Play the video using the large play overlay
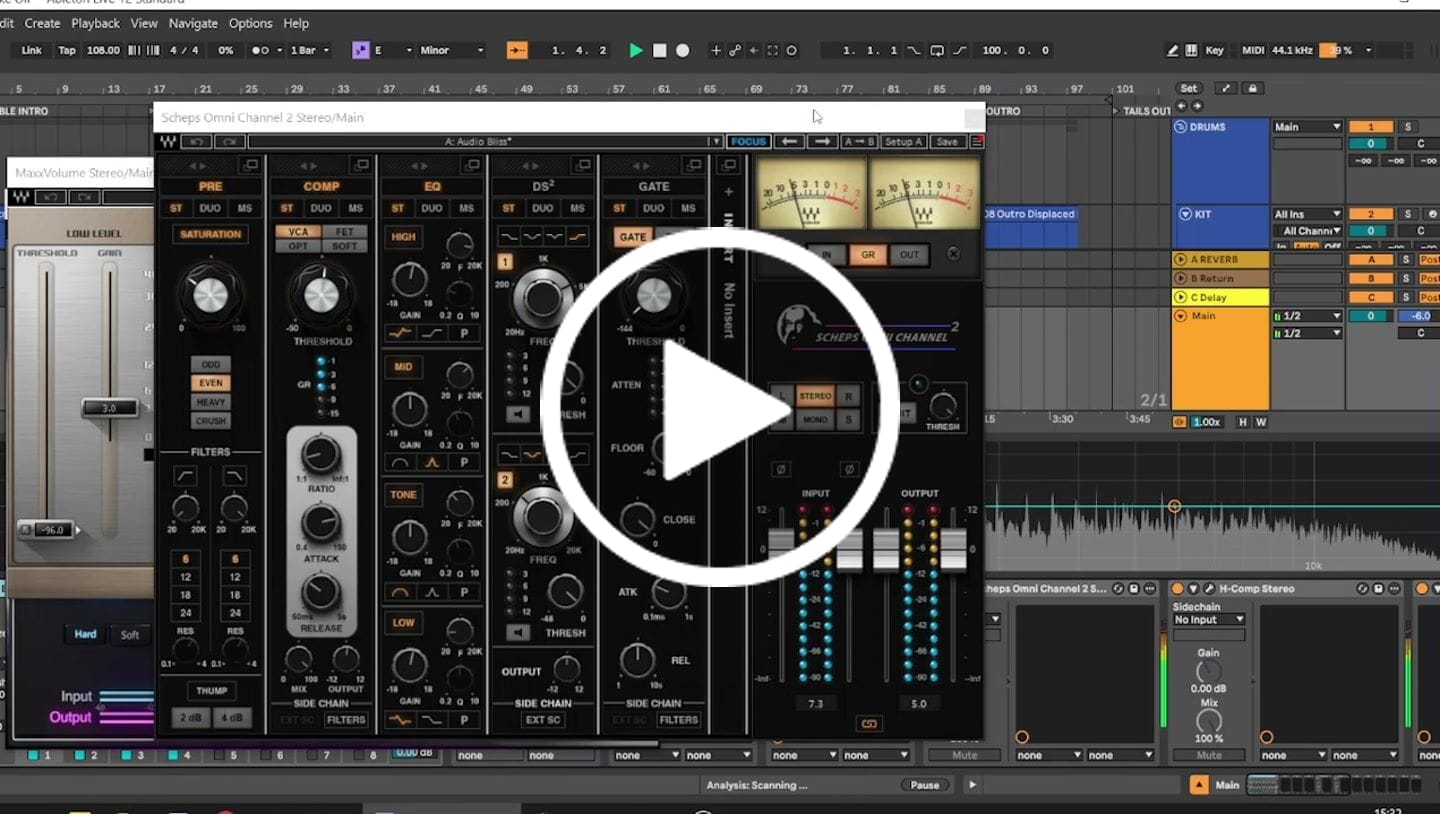The width and height of the screenshot is (1440, 814). click(x=719, y=408)
